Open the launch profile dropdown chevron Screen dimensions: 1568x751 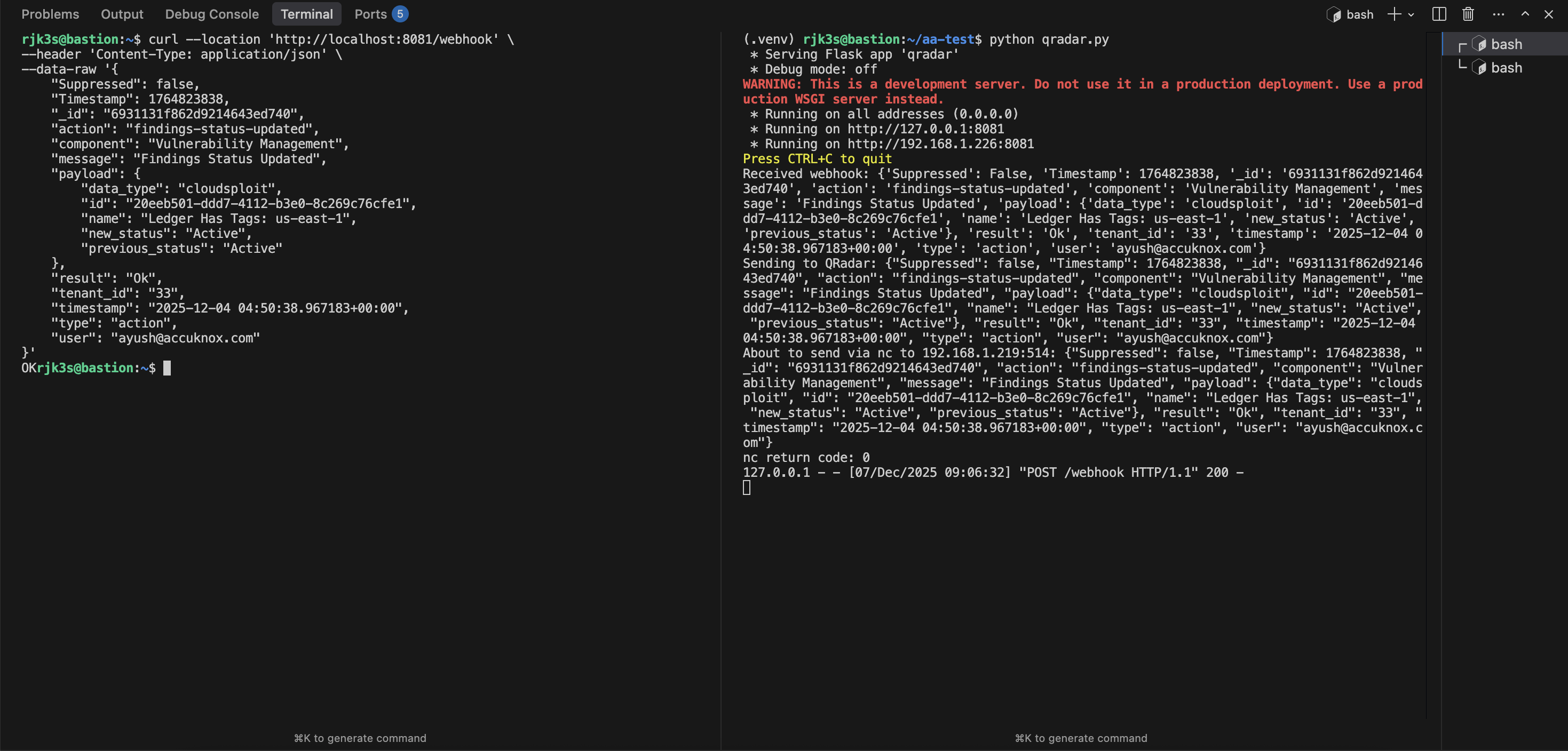click(1411, 14)
